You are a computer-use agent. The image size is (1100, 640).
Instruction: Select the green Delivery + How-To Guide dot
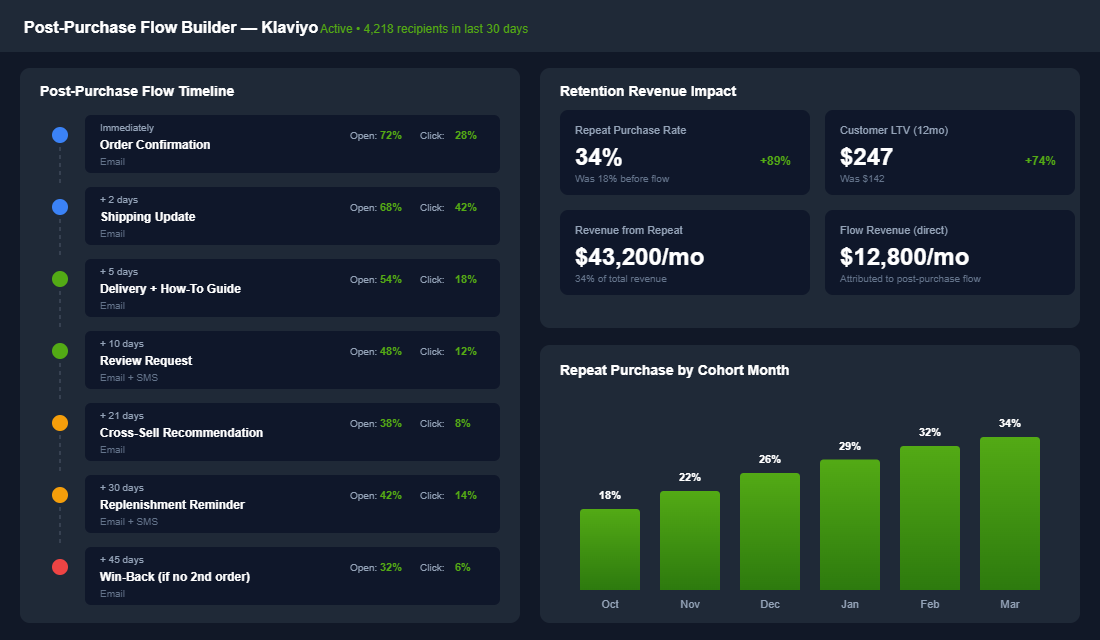coord(60,278)
